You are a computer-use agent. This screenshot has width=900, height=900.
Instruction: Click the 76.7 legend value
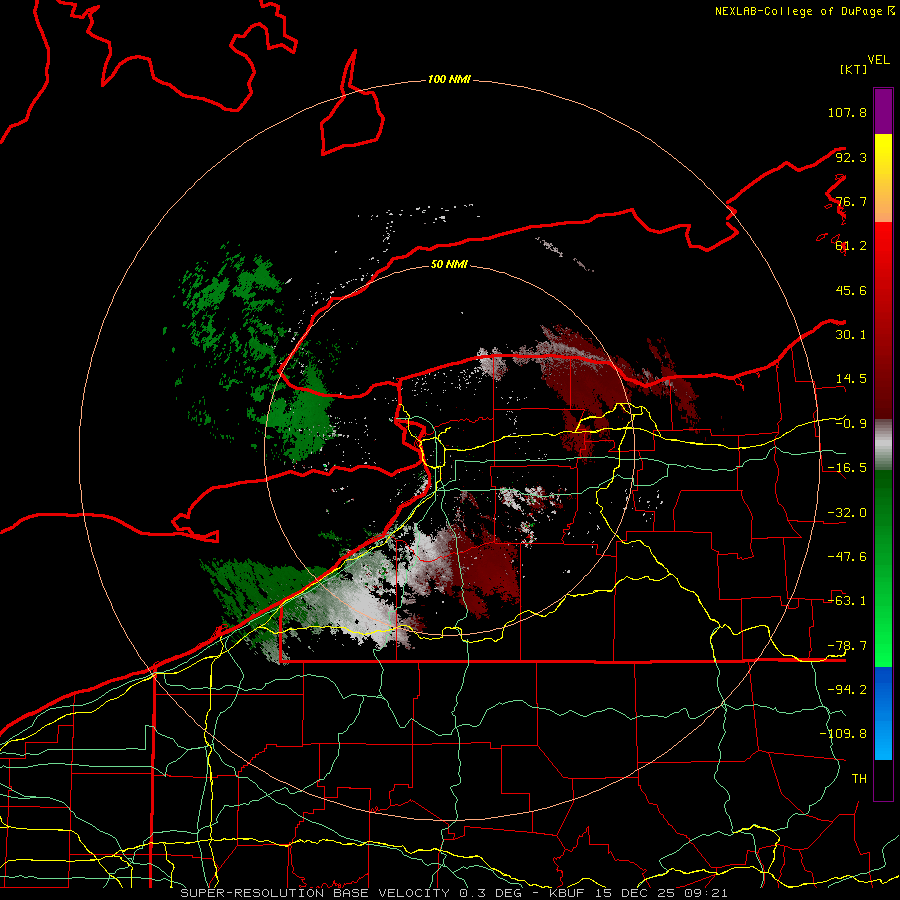(x=851, y=201)
